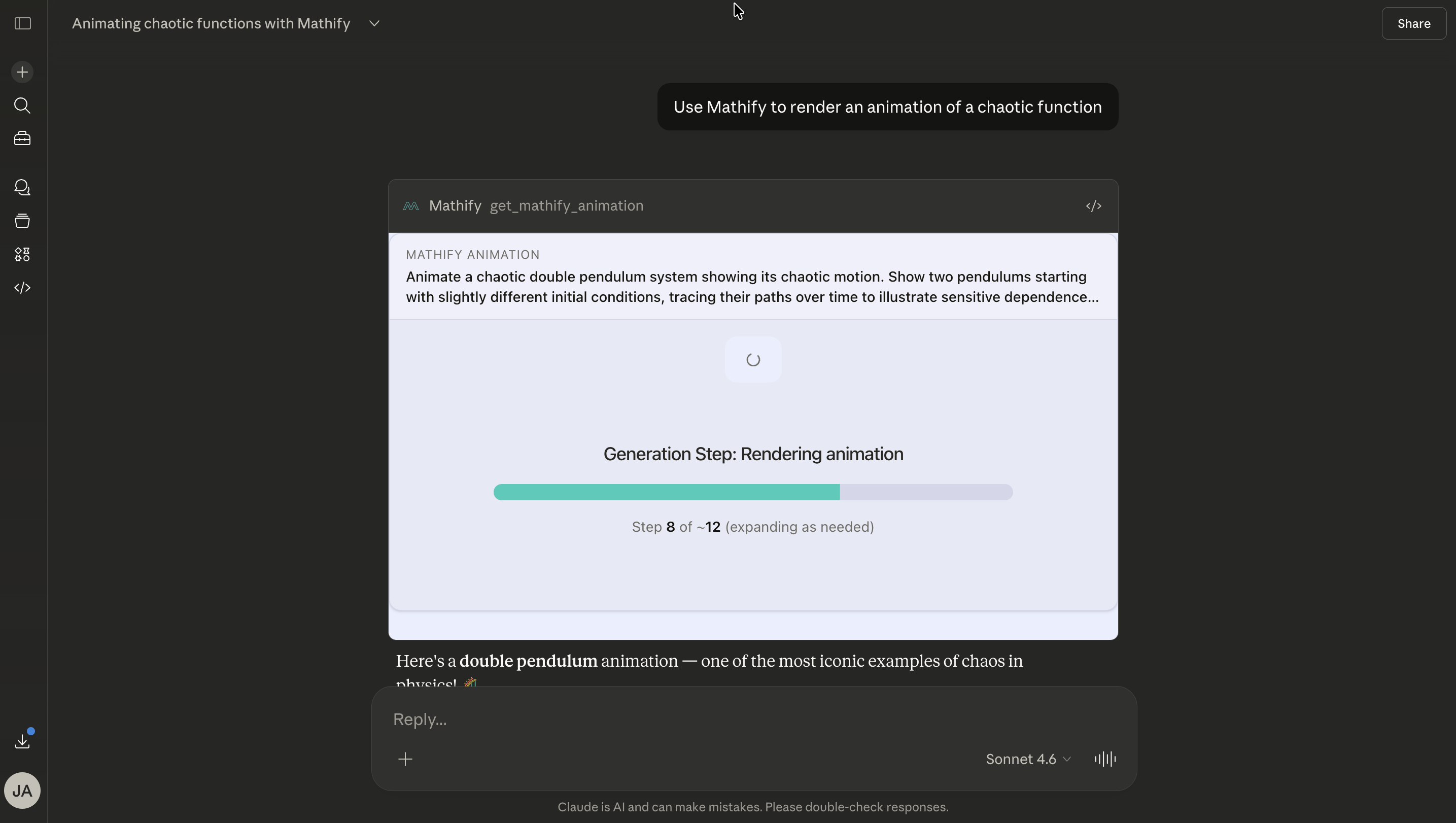
Task: Click the Share button
Action: point(1413,23)
